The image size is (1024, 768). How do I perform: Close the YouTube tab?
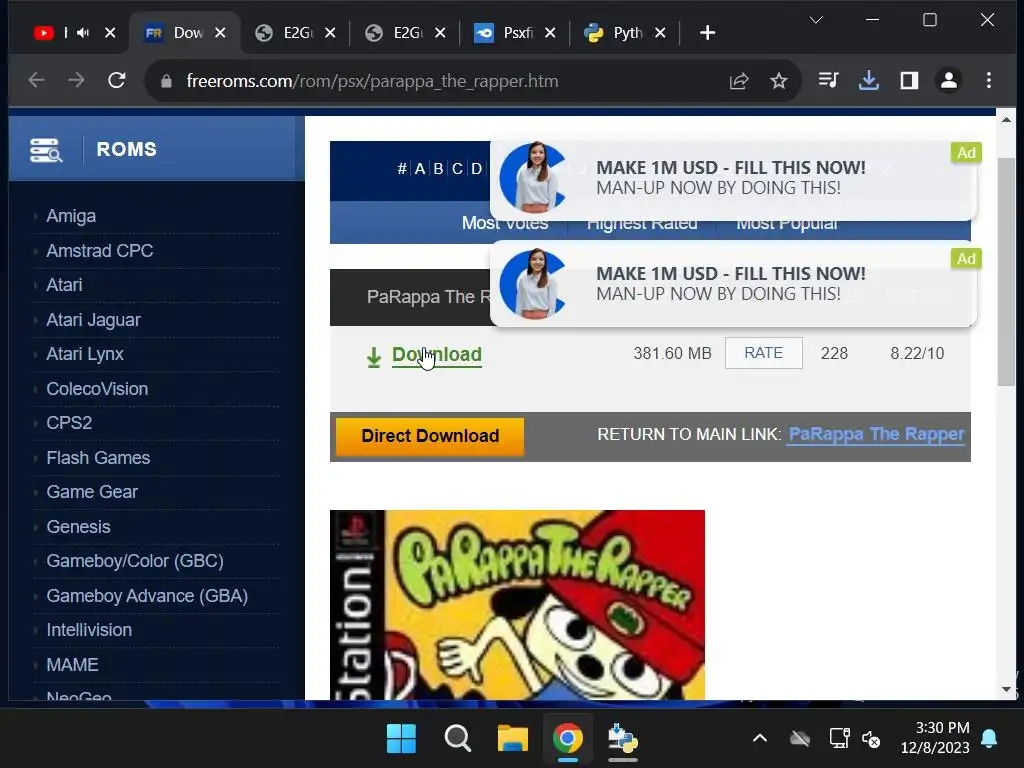pos(110,33)
